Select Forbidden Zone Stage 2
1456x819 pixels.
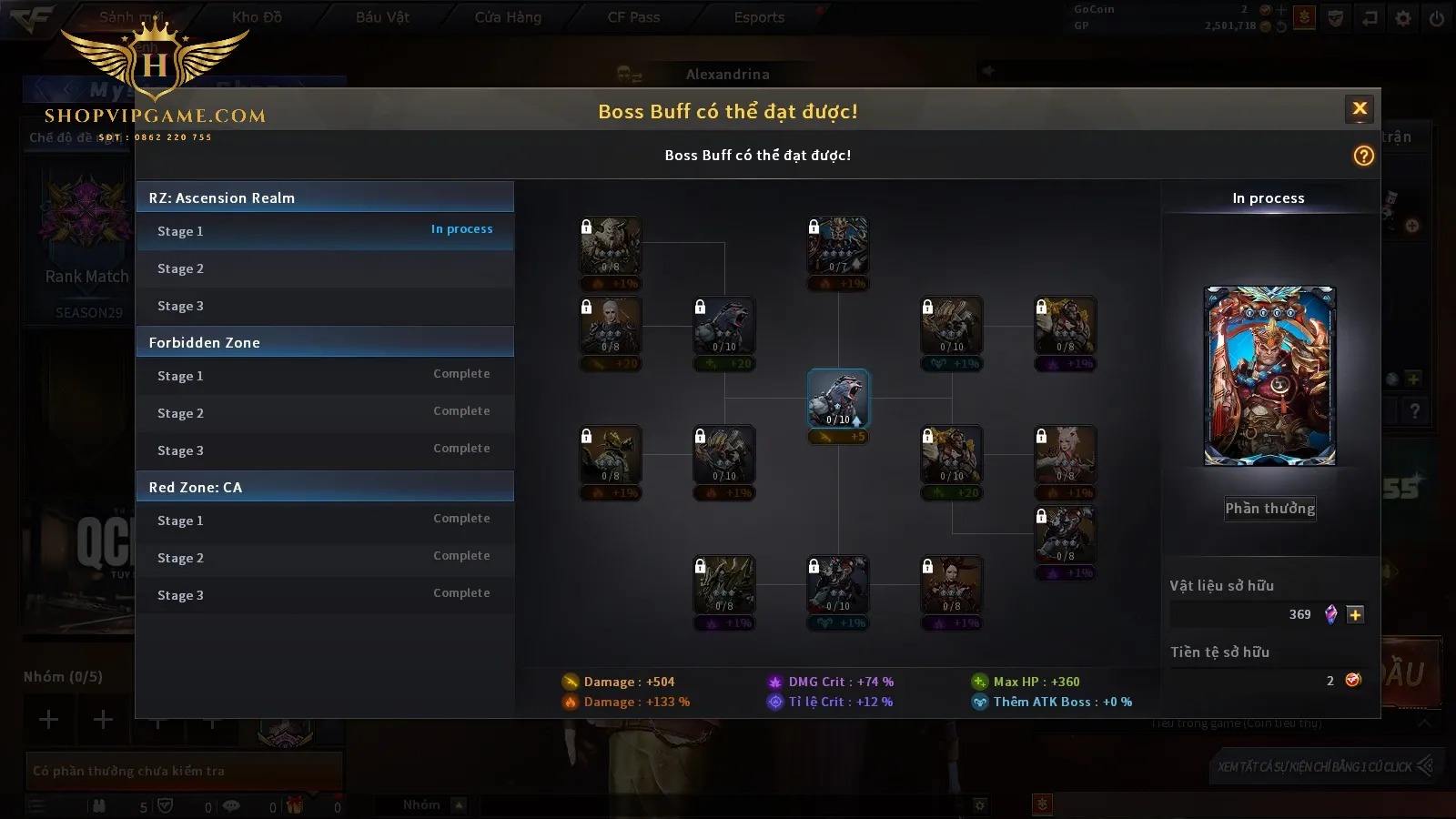325,413
